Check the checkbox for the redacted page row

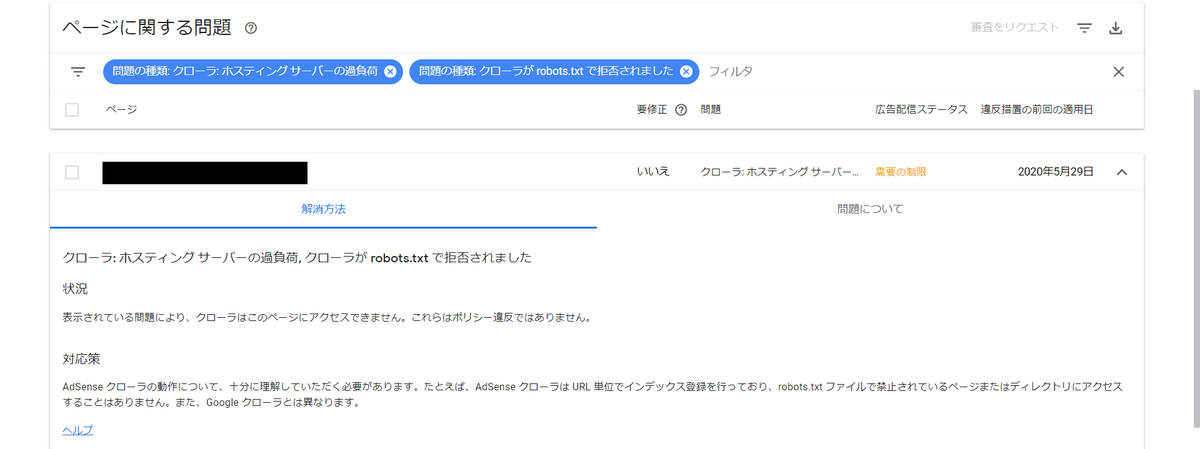(x=72, y=172)
